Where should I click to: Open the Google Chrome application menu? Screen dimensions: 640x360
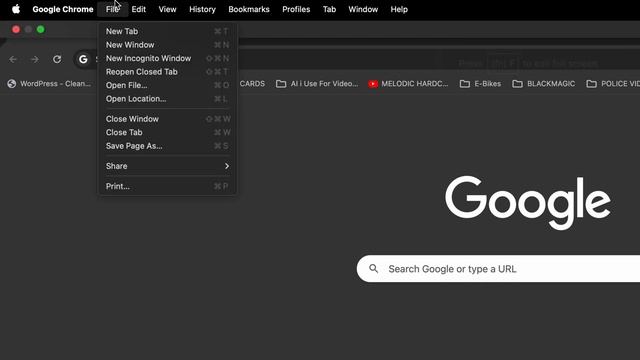pyautogui.click(x=63, y=9)
